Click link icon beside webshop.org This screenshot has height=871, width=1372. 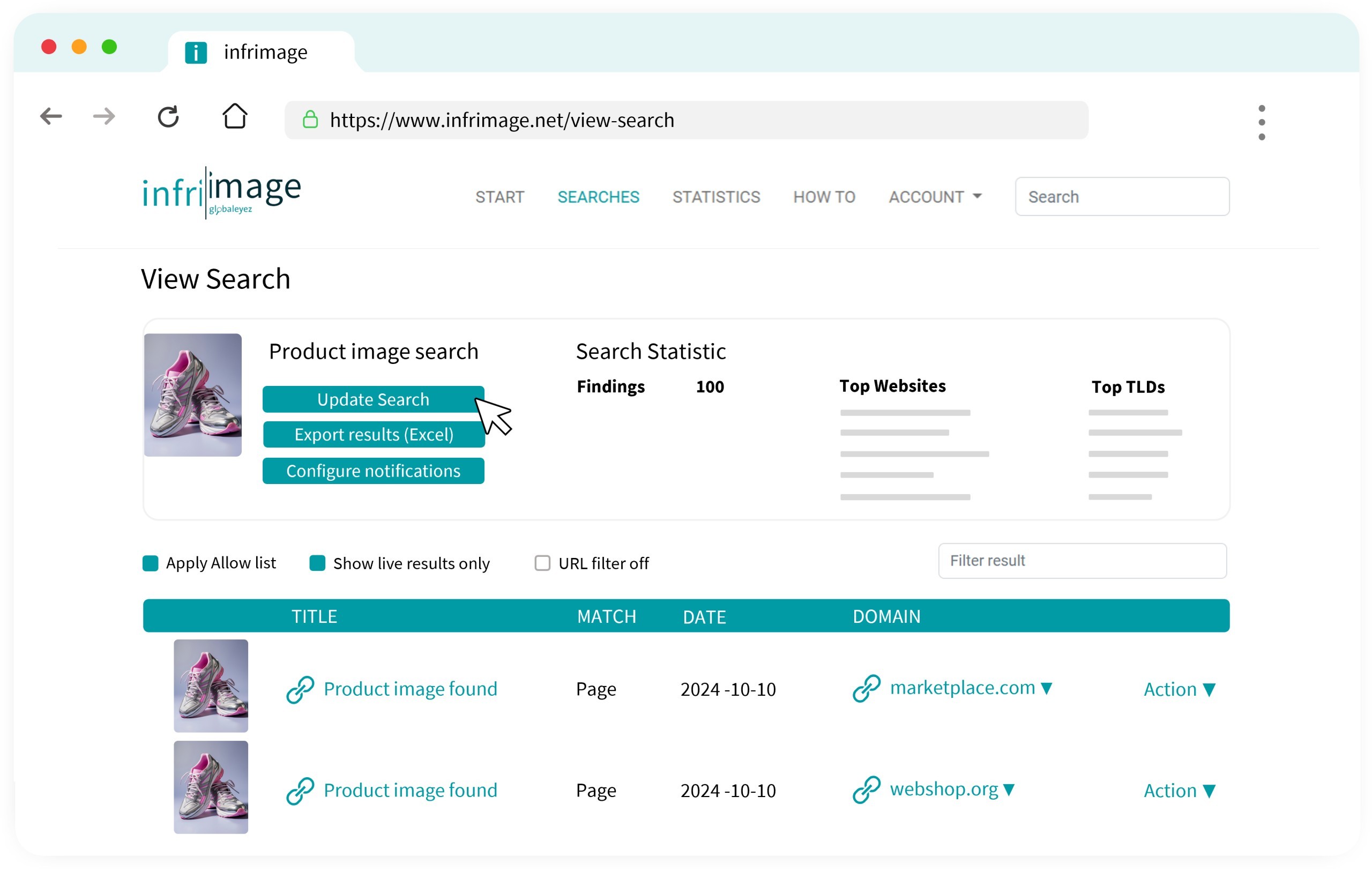867,790
